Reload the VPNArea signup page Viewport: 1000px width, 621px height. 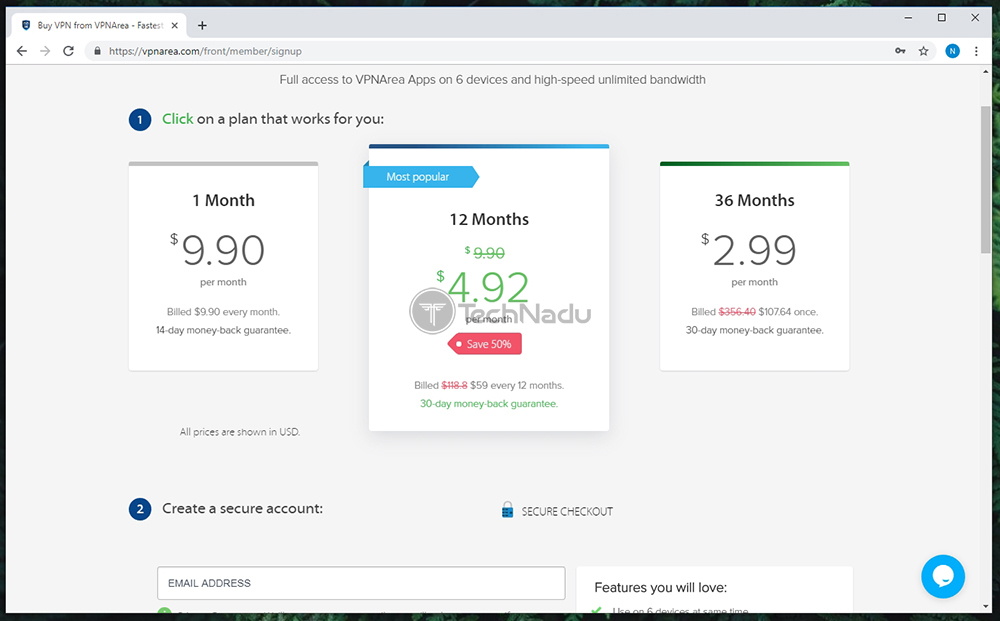68,51
